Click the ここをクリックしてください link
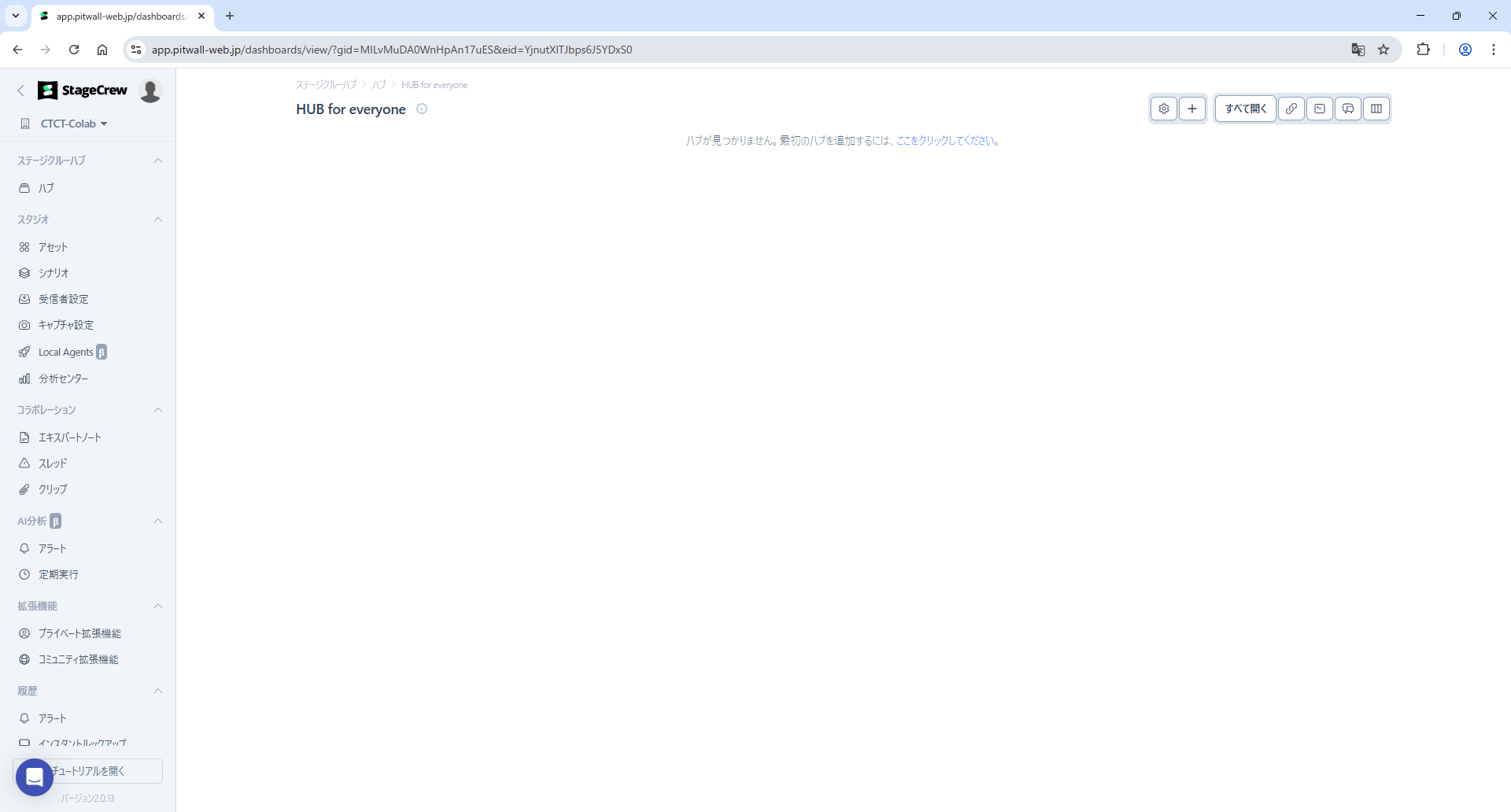Image resolution: width=1511 pixels, height=812 pixels. (946, 141)
